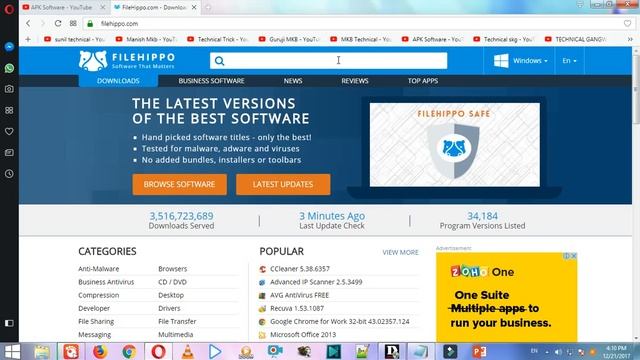Reload the page with the refresh icon
Image resolution: width=640 pixels, height=360 pixels.
pyautogui.click(x=58, y=24)
